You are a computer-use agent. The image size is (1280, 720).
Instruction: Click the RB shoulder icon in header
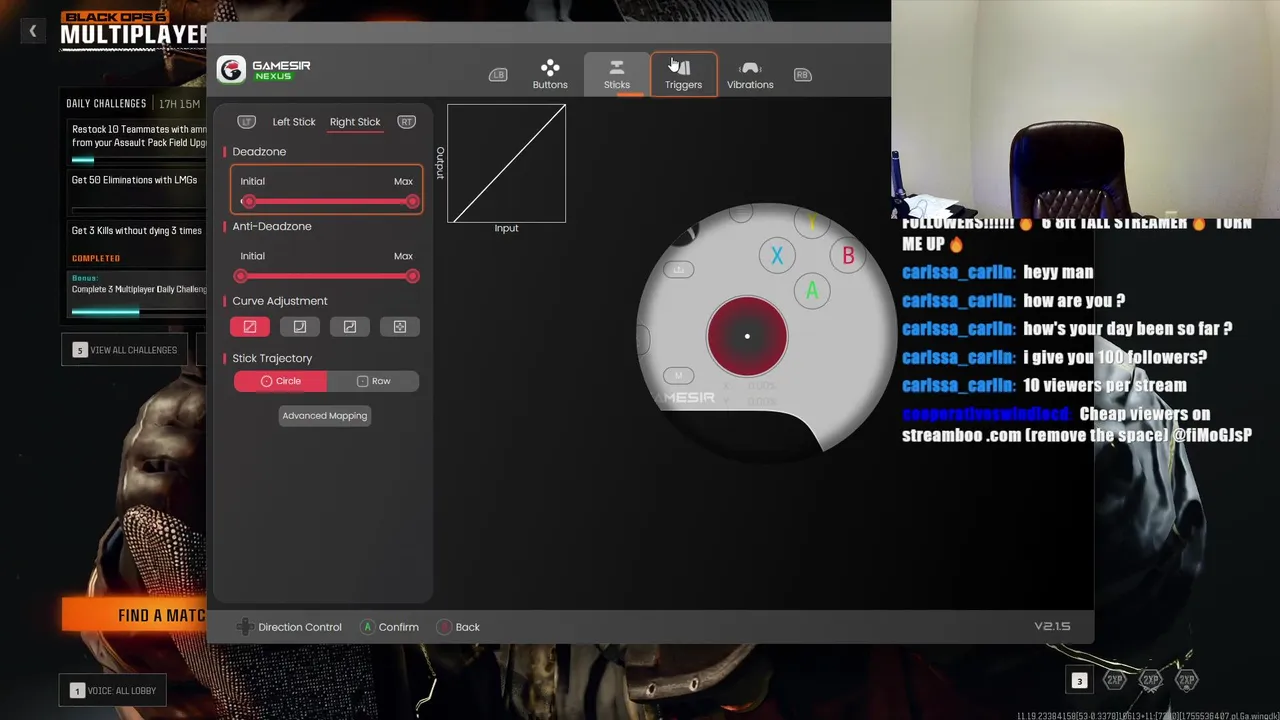click(802, 75)
